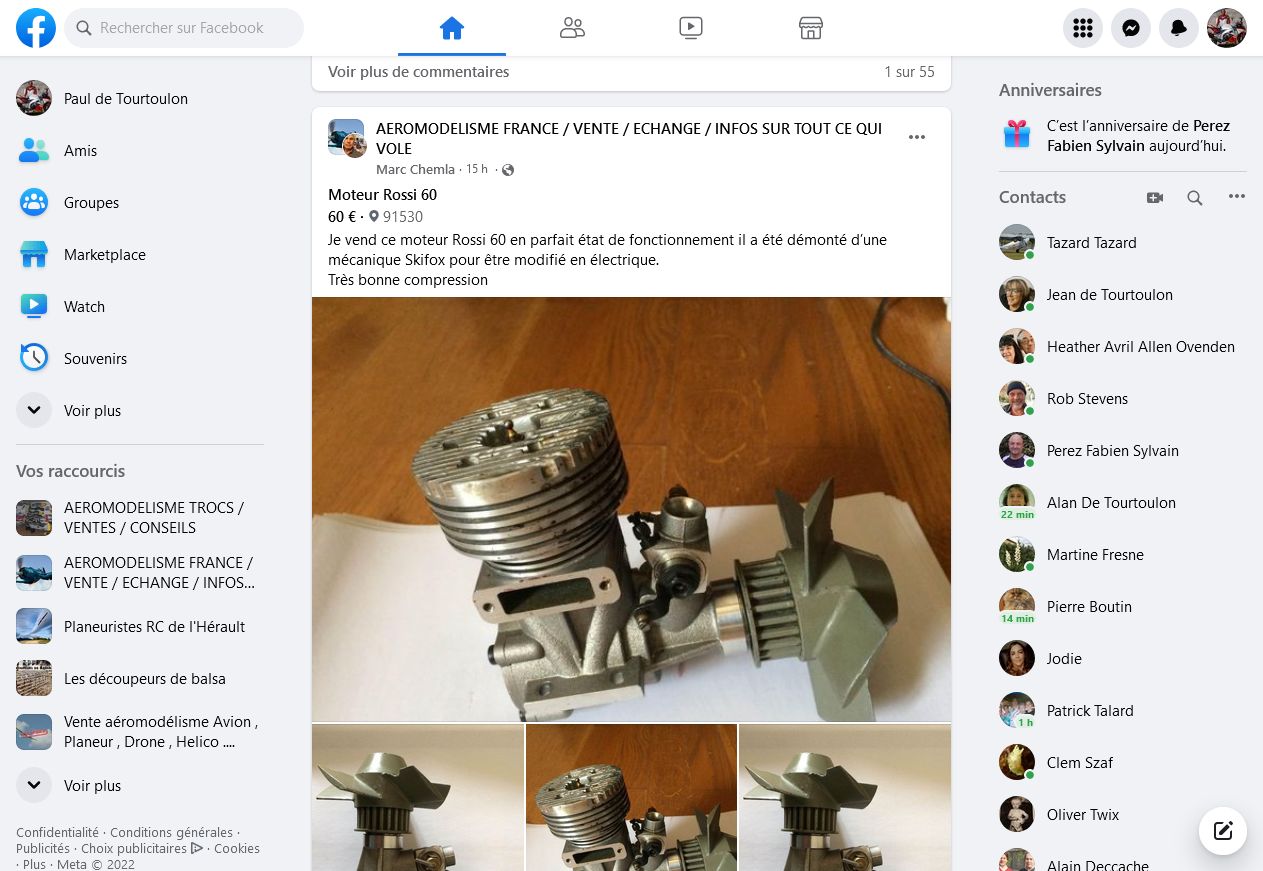Open Messenger from top bar
The image size is (1263, 871).
tap(1131, 28)
